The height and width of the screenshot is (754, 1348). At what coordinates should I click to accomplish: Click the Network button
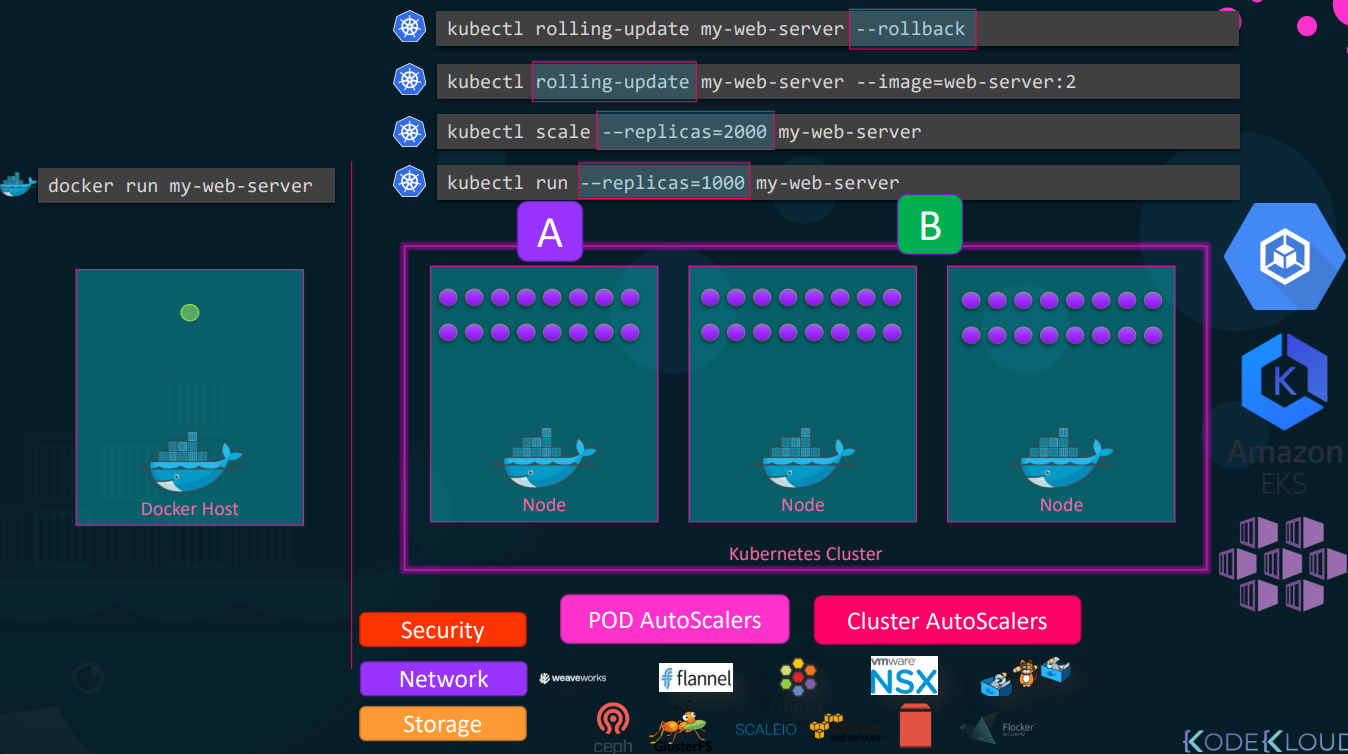(x=443, y=679)
